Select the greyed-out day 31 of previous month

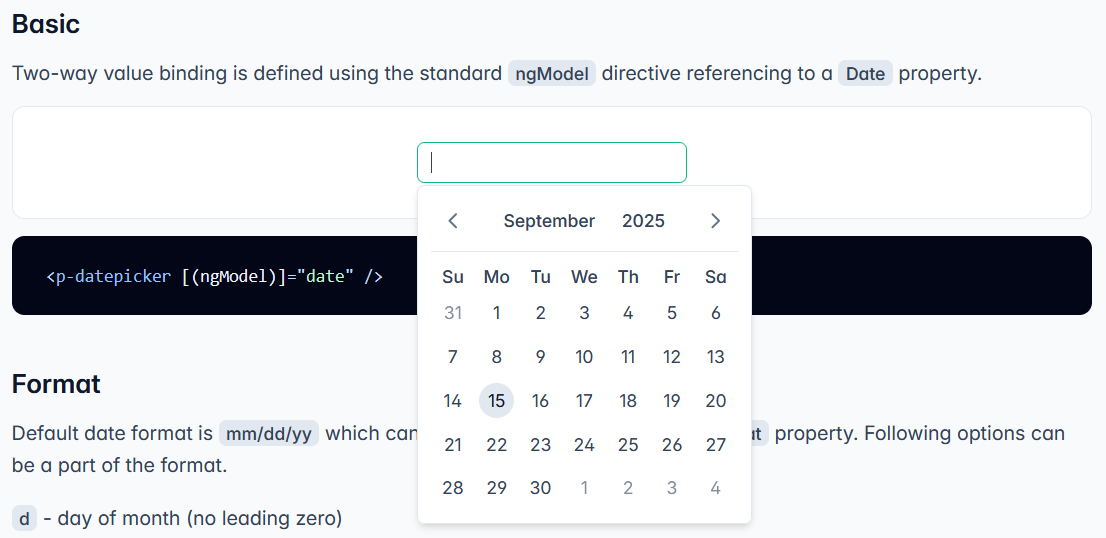coord(453,313)
